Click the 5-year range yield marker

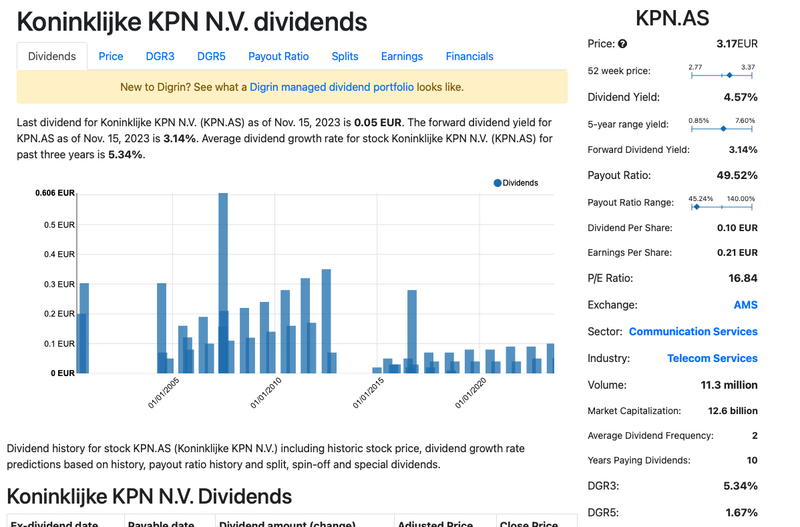(723, 129)
